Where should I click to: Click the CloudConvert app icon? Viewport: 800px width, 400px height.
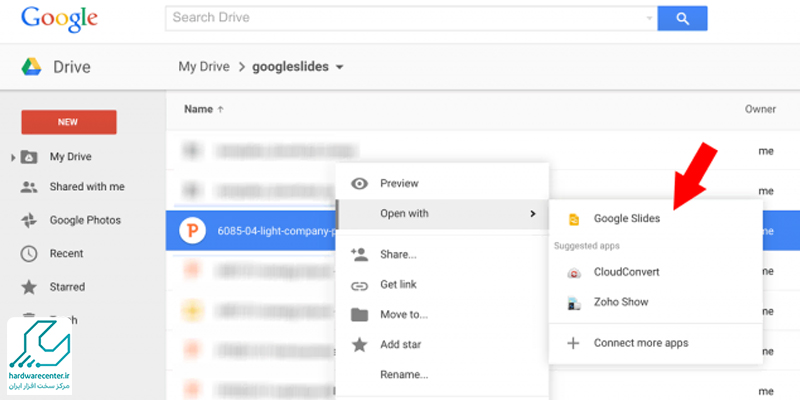[x=574, y=273]
